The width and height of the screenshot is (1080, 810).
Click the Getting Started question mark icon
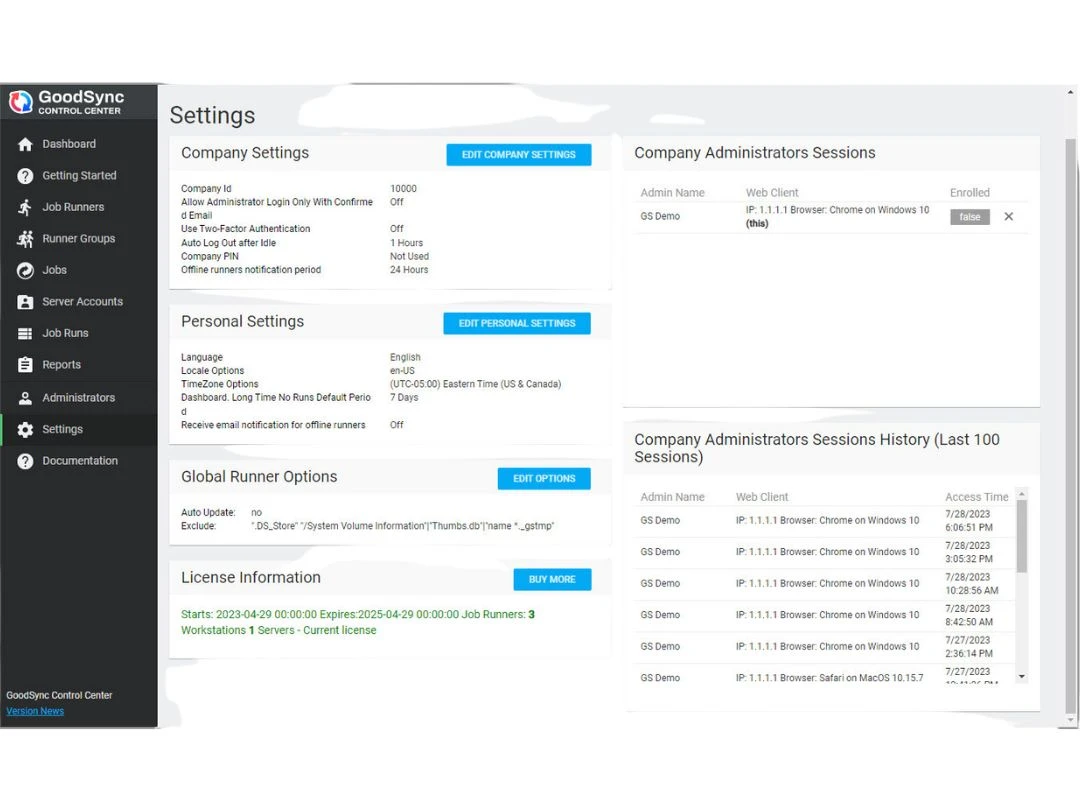click(x=25, y=176)
